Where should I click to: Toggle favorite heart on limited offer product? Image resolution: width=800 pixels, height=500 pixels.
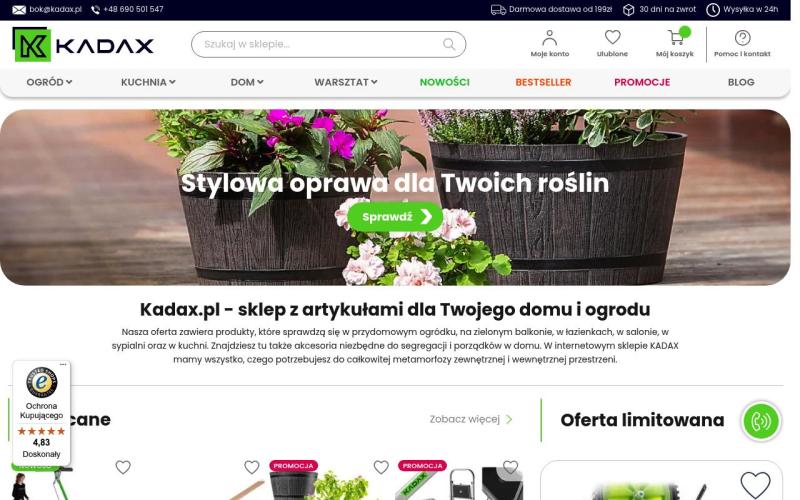tap(755, 484)
